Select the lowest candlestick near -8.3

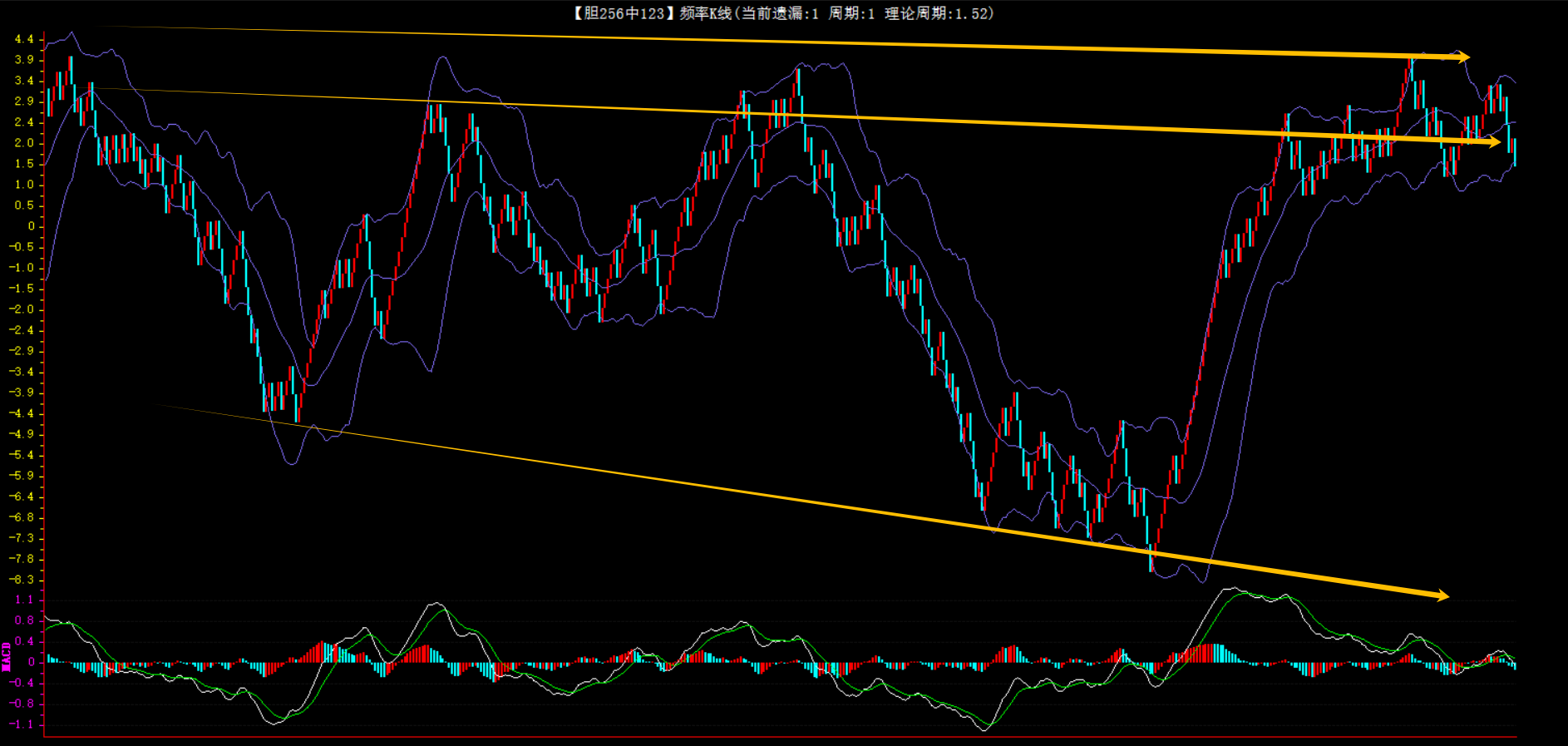pyautogui.click(x=1151, y=557)
